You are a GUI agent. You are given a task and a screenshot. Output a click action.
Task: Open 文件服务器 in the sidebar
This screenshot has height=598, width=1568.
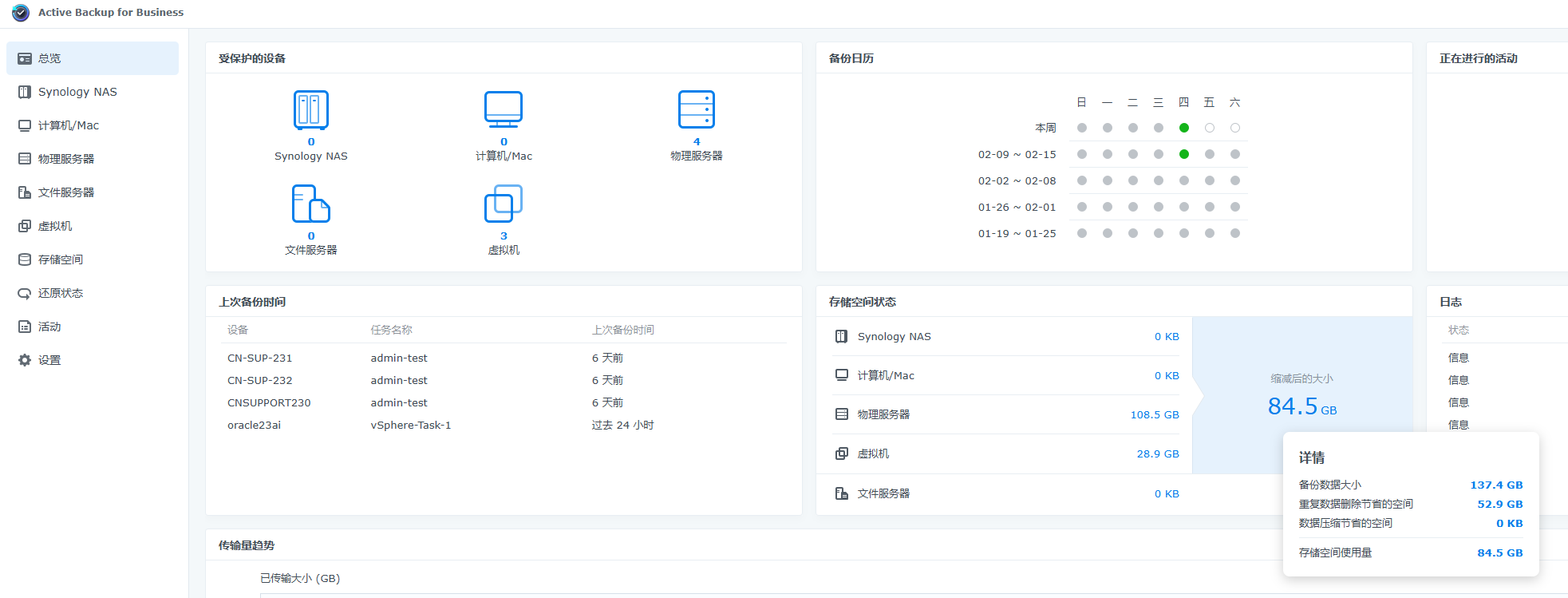click(93, 192)
